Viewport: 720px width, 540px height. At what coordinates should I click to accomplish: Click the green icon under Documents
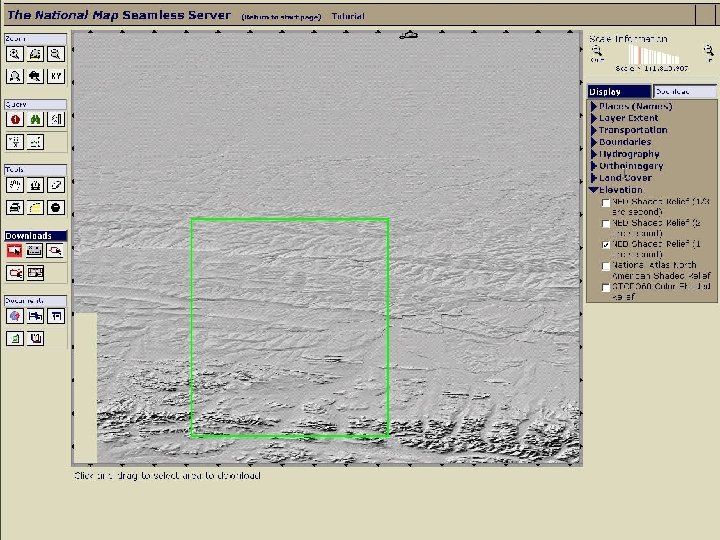click(x=15, y=338)
